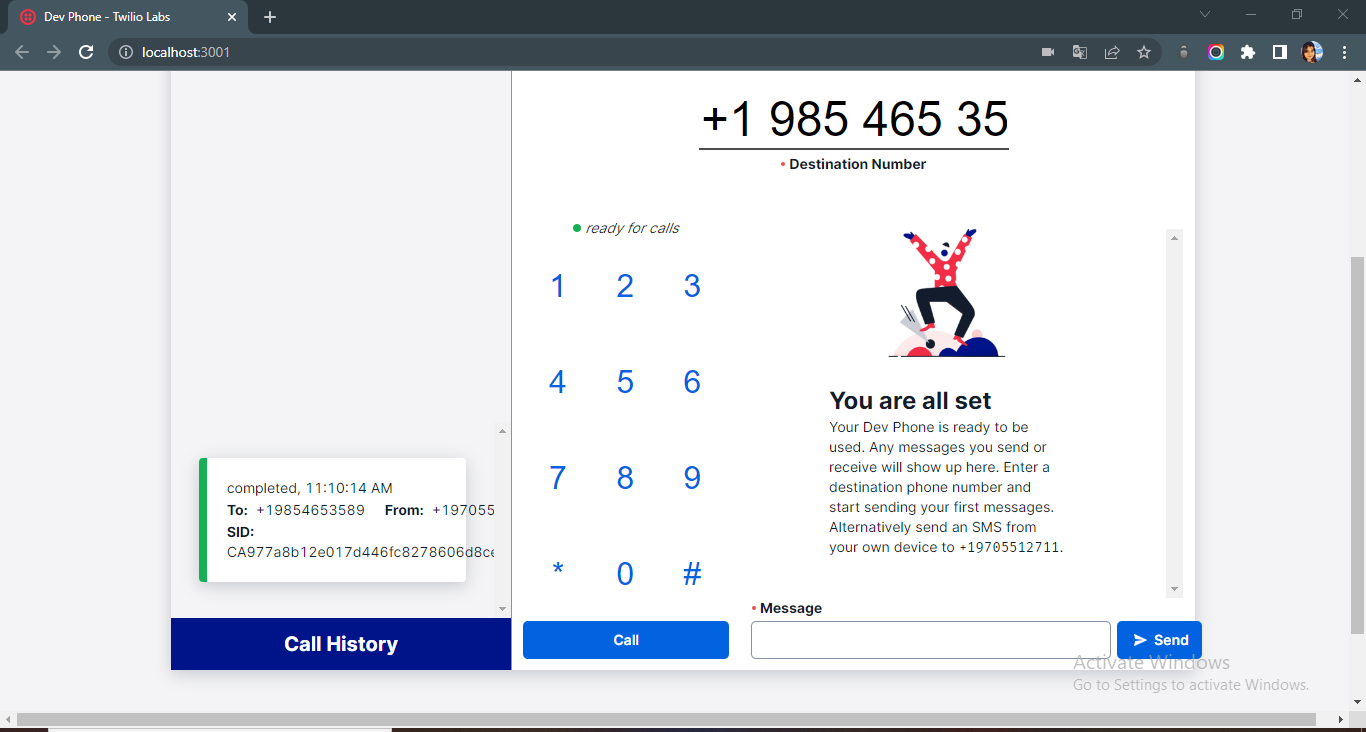Click horizontal scrollbar left arrow
The height and width of the screenshot is (732, 1366).
click(7, 720)
